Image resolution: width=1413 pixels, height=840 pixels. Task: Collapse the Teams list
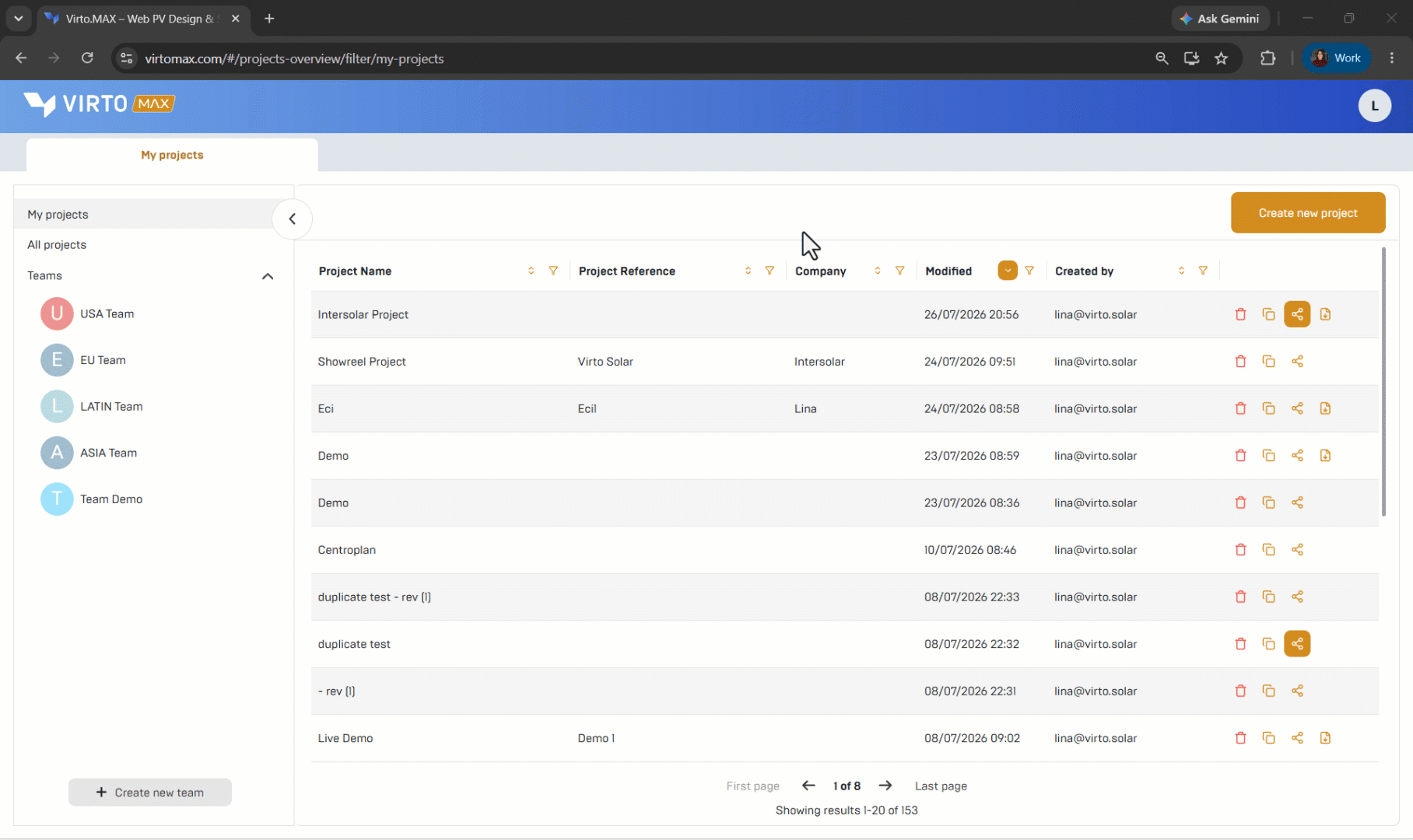tap(268, 276)
